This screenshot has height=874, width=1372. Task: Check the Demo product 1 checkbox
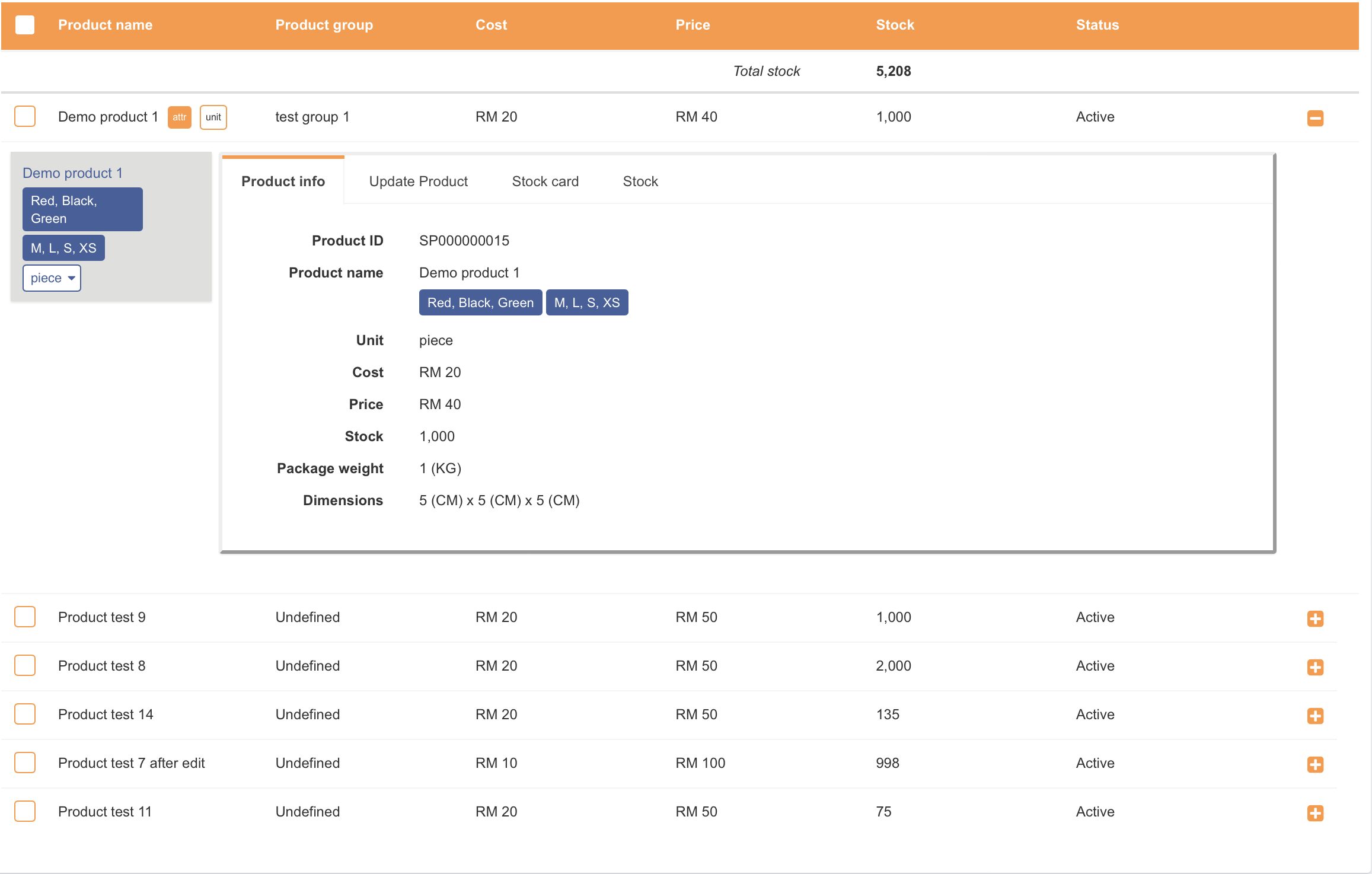click(x=25, y=116)
